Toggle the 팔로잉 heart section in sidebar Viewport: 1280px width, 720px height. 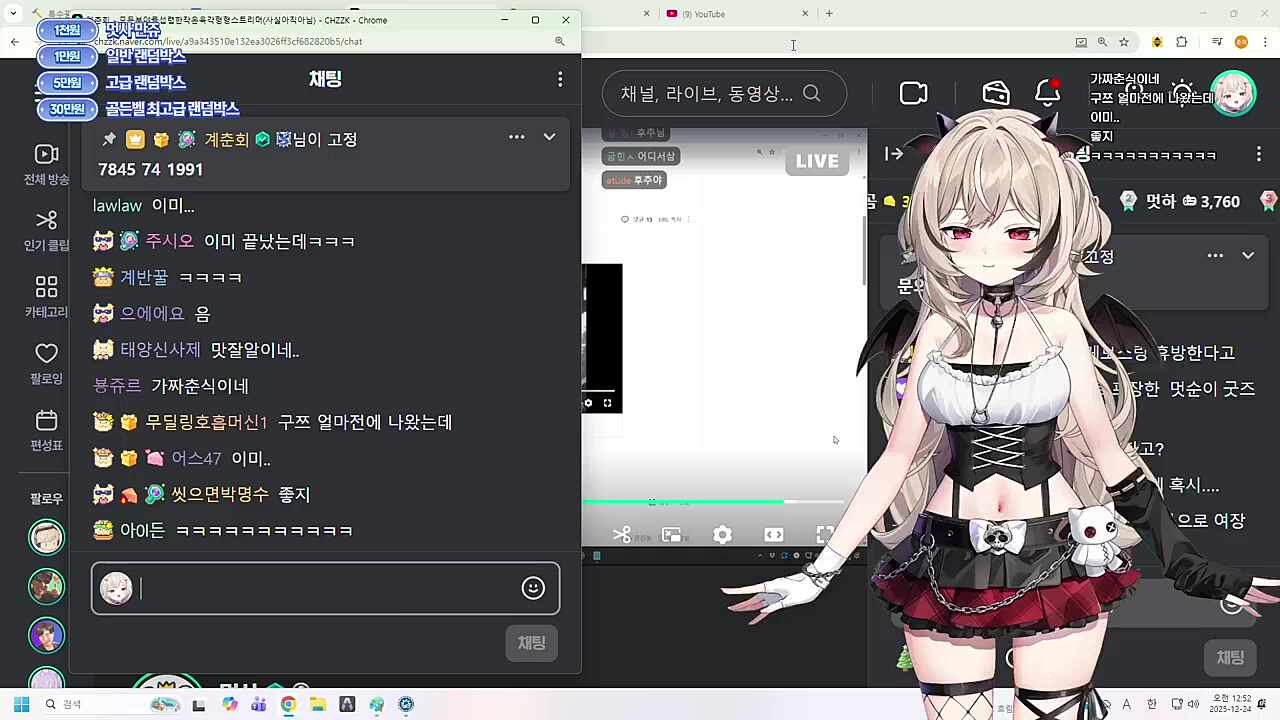[x=46, y=353]
